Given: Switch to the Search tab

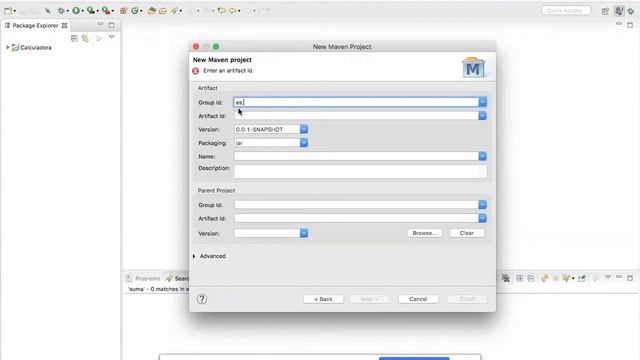Looking at the screenshot, I should pos(178,278).
